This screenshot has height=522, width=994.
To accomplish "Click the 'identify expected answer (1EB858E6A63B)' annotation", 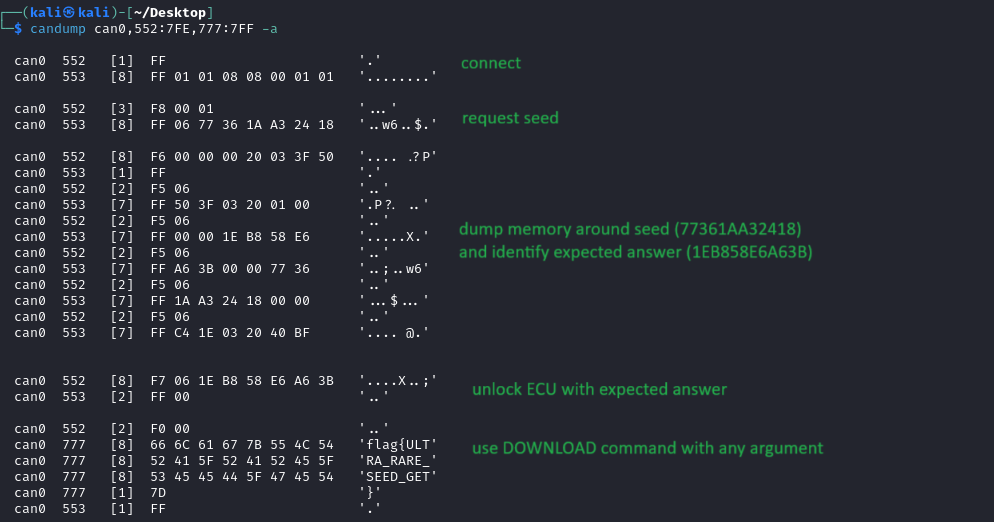I will pyautogui.click(x=635, y=252).
